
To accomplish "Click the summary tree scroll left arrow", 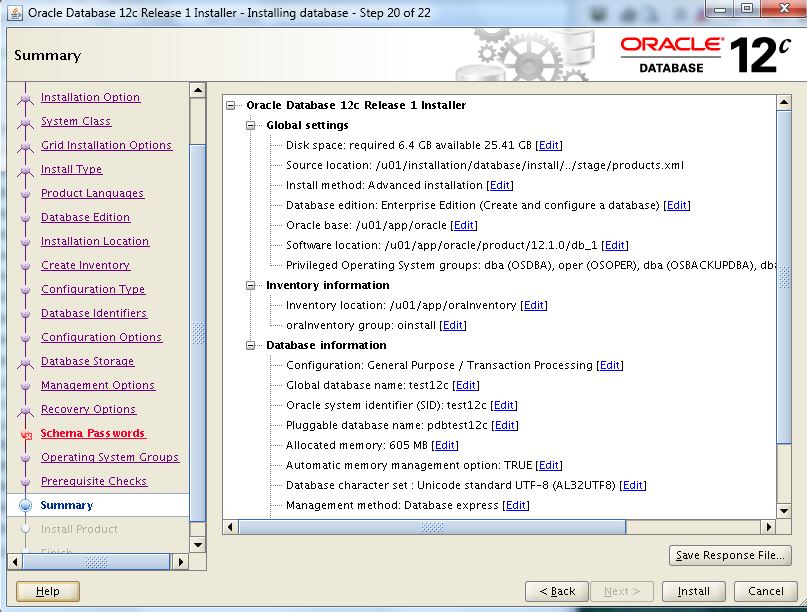I will click(230, 527).
